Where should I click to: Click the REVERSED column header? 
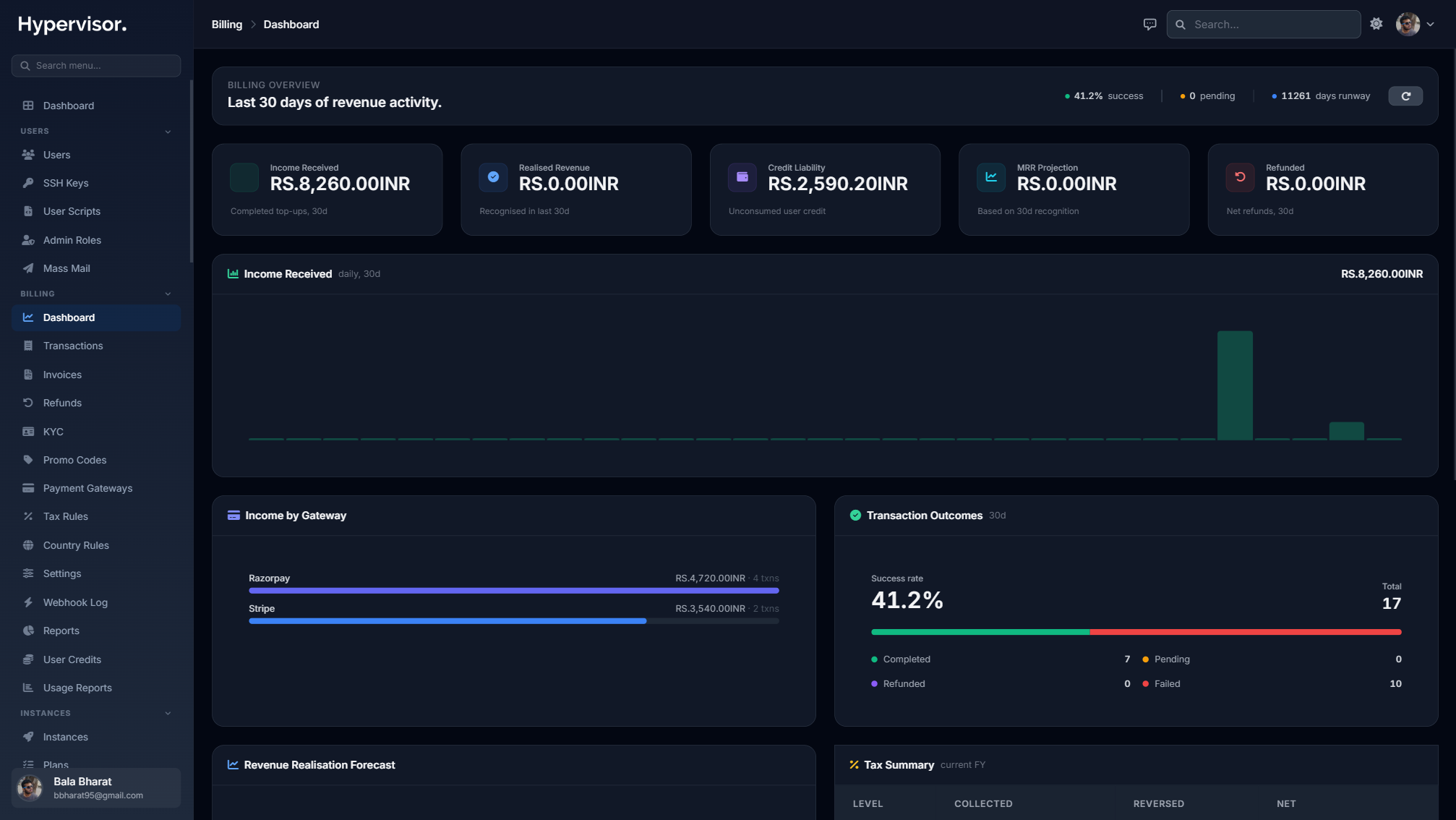point(1158,804)
